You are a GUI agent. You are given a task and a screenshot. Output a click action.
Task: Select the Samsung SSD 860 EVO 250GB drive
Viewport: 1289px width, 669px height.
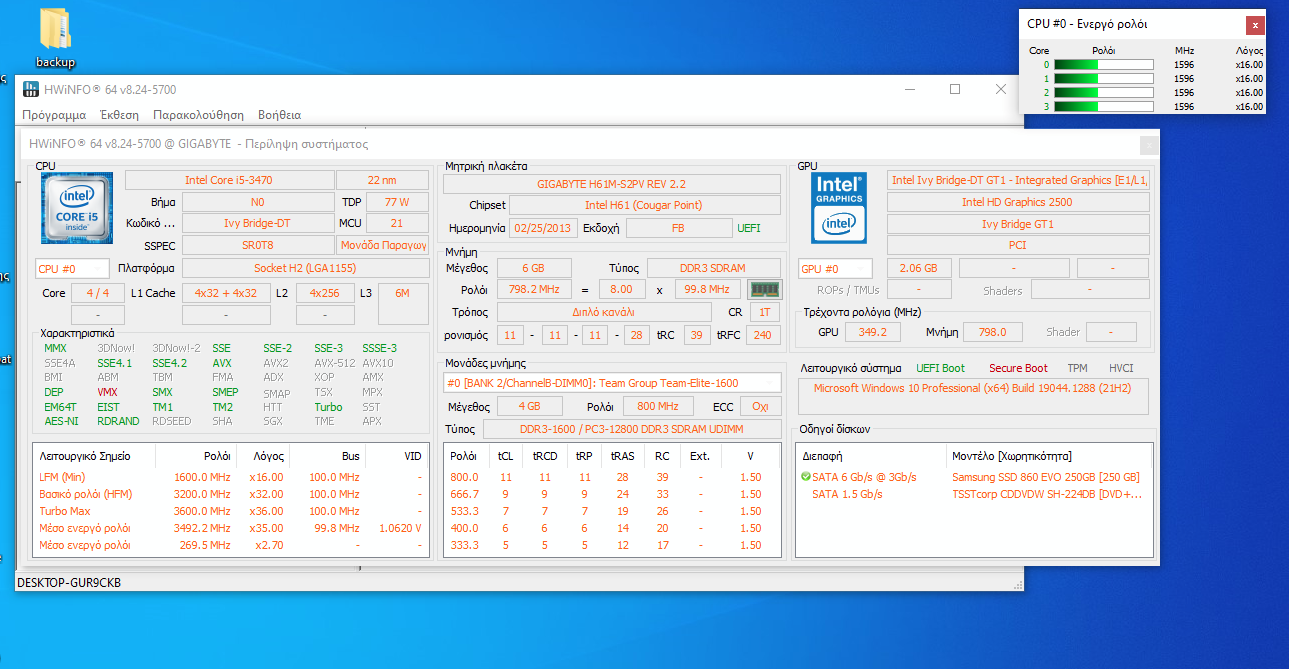point(1046,477)
